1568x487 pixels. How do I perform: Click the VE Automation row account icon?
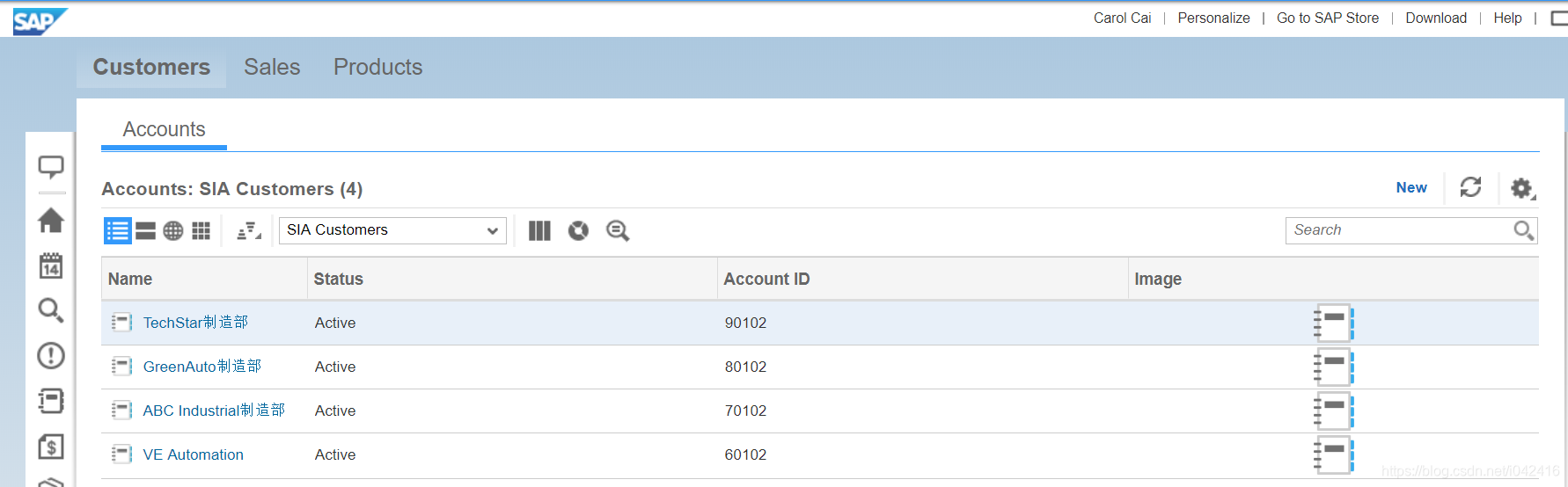[121, 454]
